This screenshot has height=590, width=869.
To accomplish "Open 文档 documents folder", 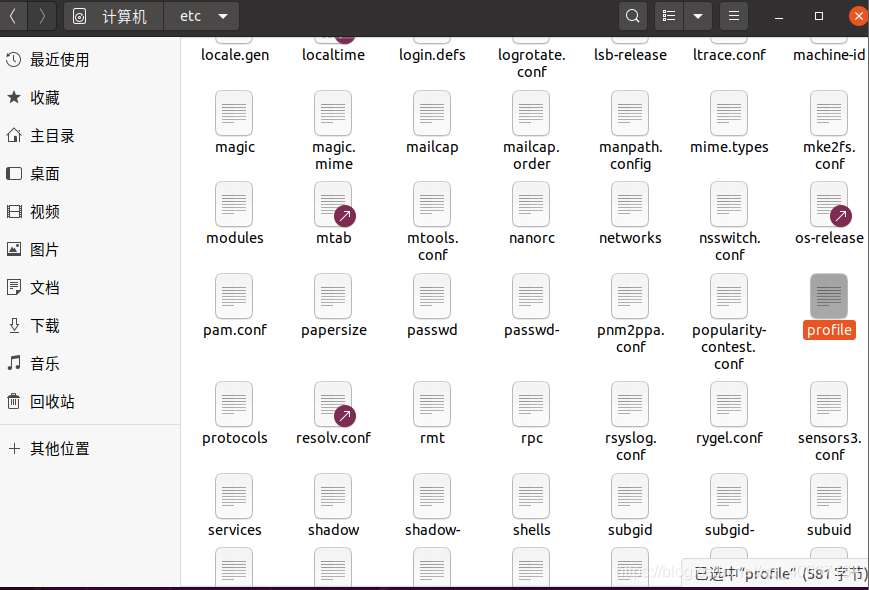I will [90, 288].
